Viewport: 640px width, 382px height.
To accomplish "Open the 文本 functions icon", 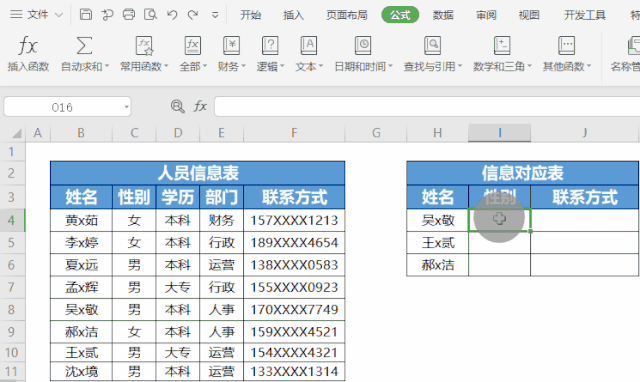I will click(x=309, y=45).
